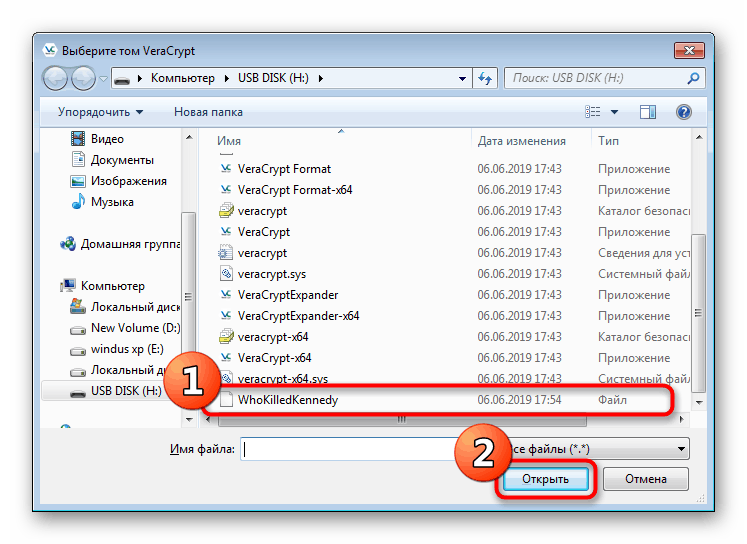Click the Отмена button
Screen dimensions: 747x544
tap(646, 479)
